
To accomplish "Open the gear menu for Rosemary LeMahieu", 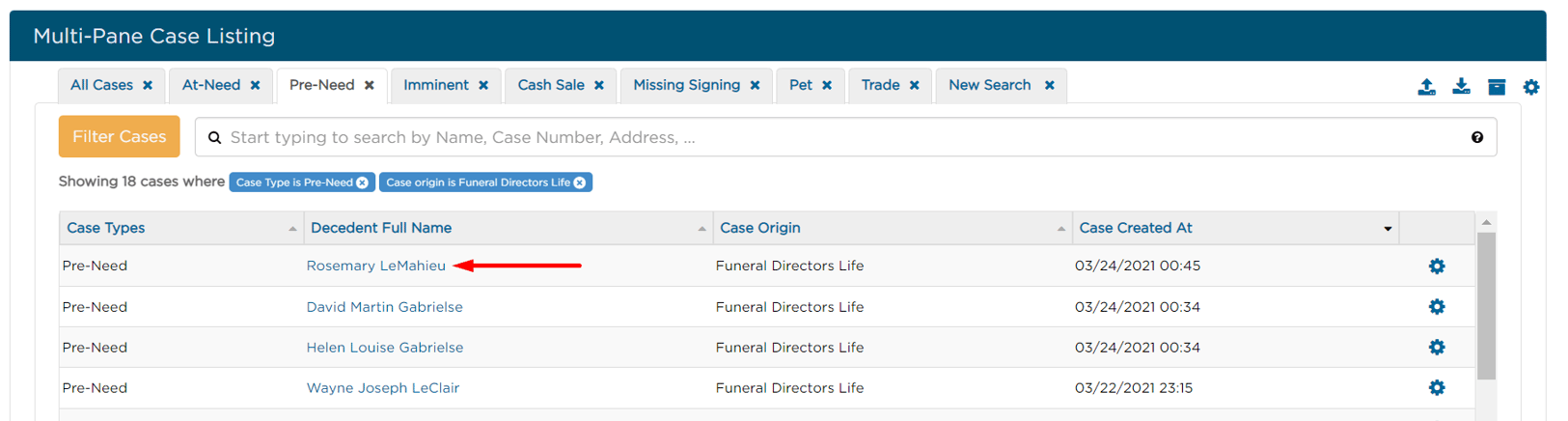I will [x=1437, y=267].
